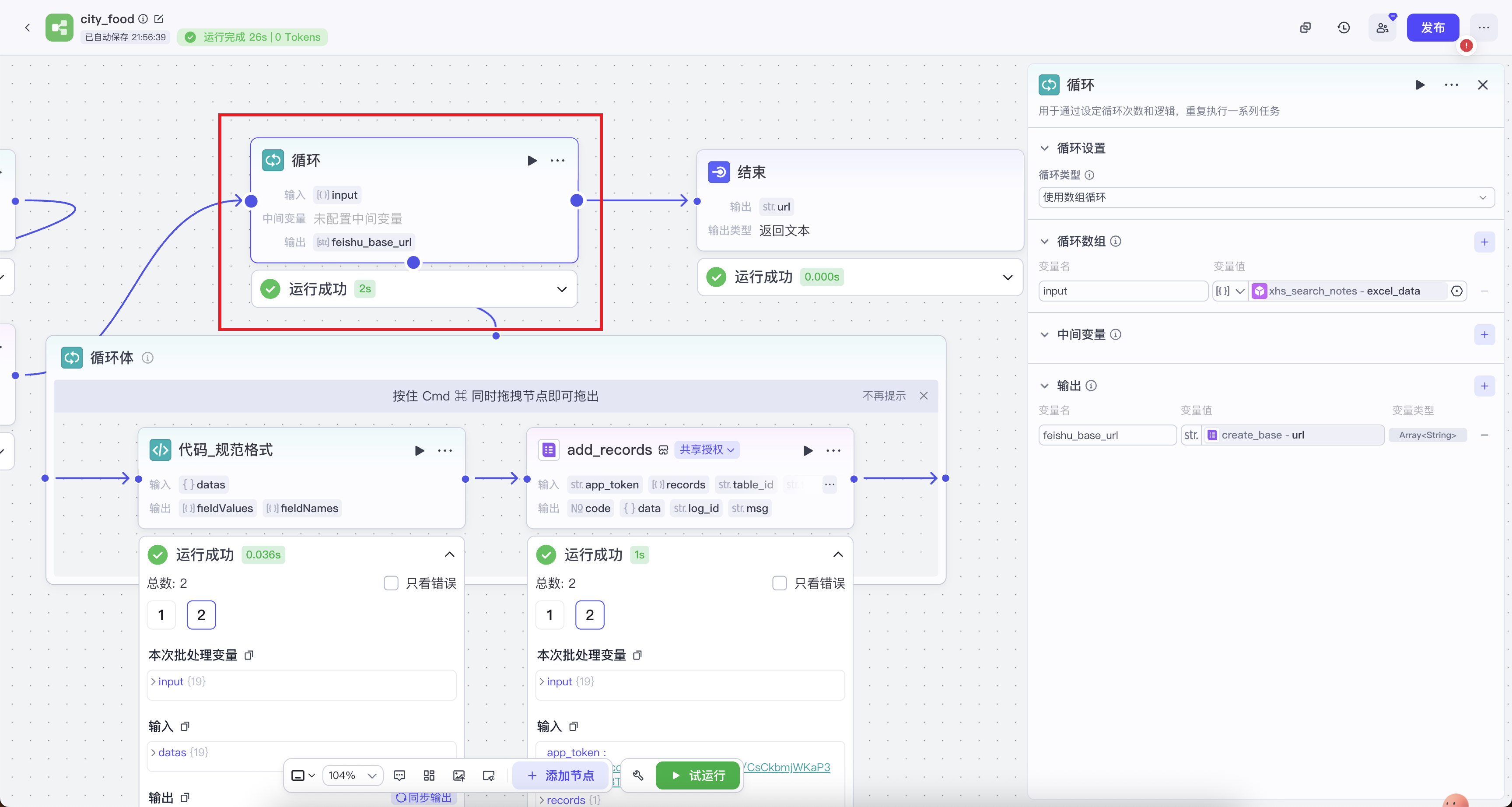Open collaborators icon next to 发布
This screenshot has width=1512, height=807.
click(1382, 28)
